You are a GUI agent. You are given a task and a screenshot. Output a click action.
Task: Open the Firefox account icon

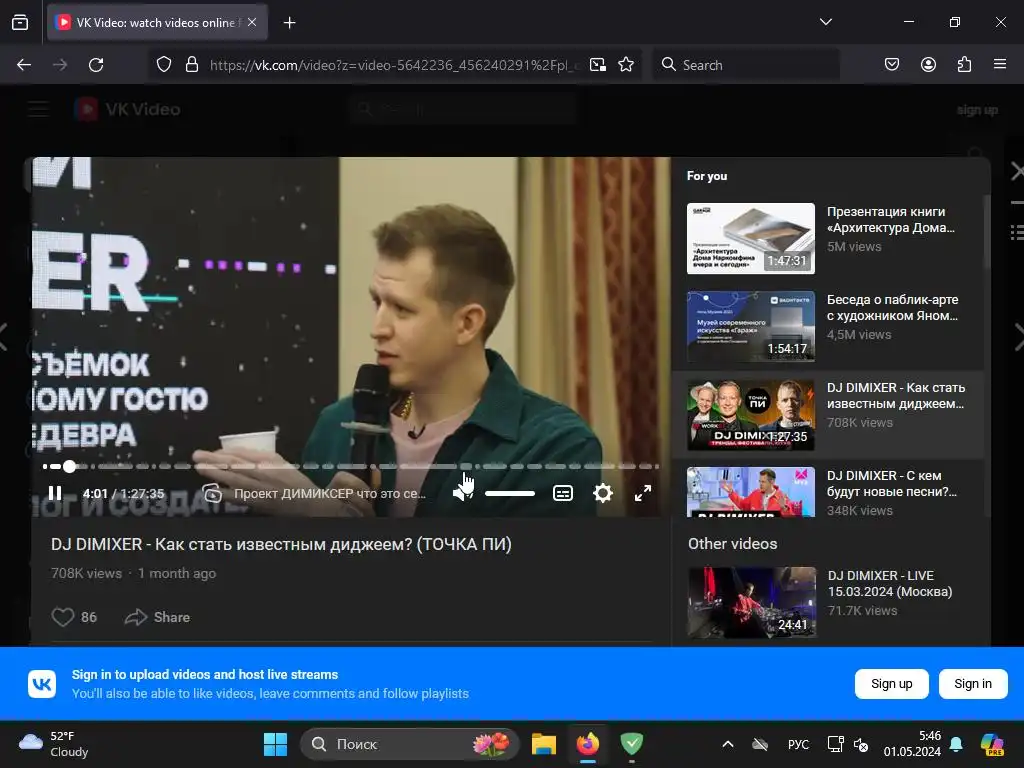tap(928, 65)
